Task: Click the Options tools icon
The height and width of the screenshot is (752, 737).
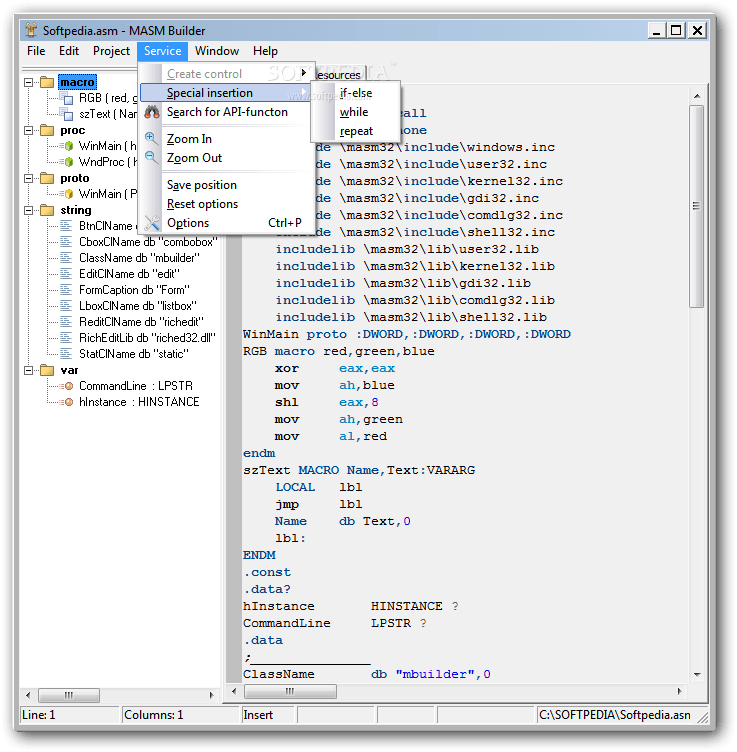Action: tap(152, 223)
